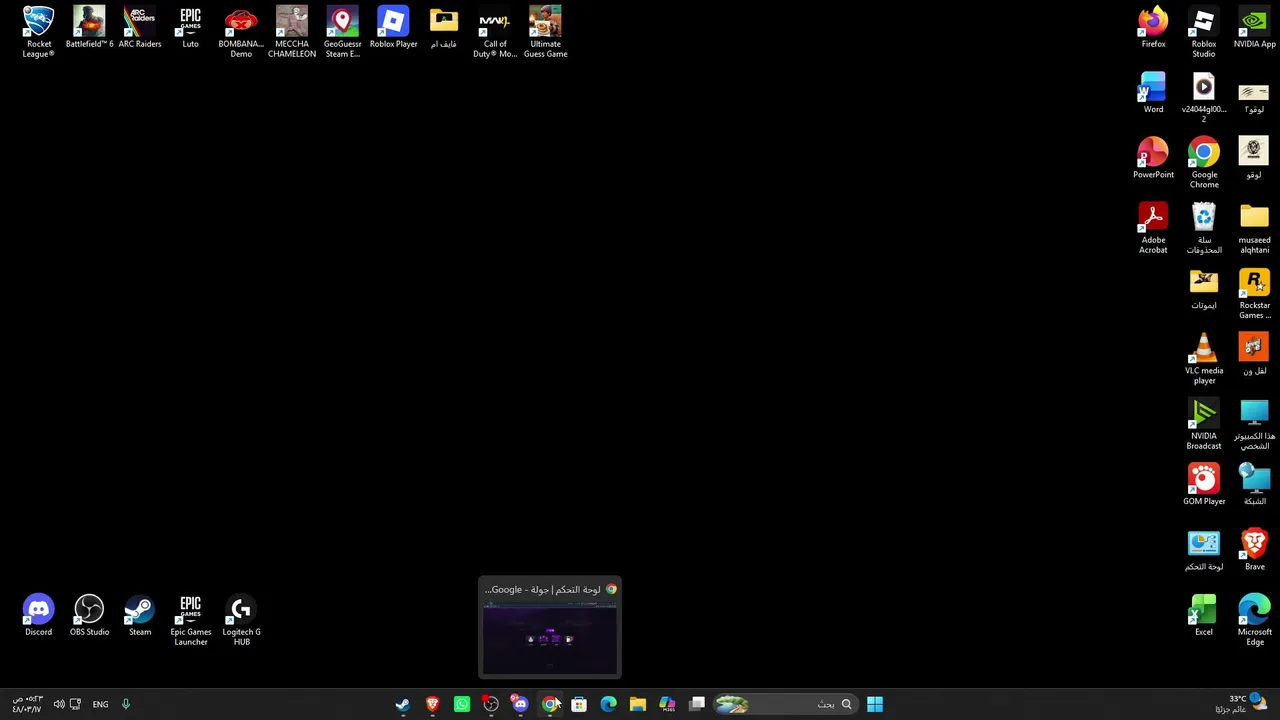Open the فايف ام folder
This screenshot has width=1280, height=720.
444,28
